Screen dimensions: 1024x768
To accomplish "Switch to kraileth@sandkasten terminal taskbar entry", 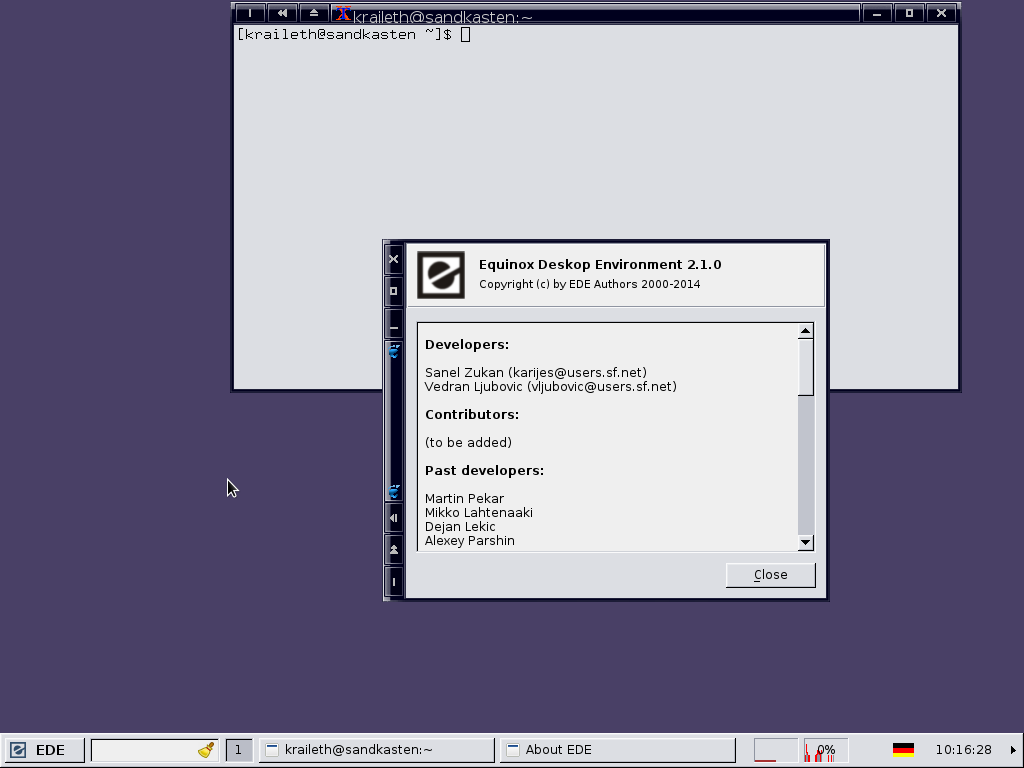I will tap(377, 750).
